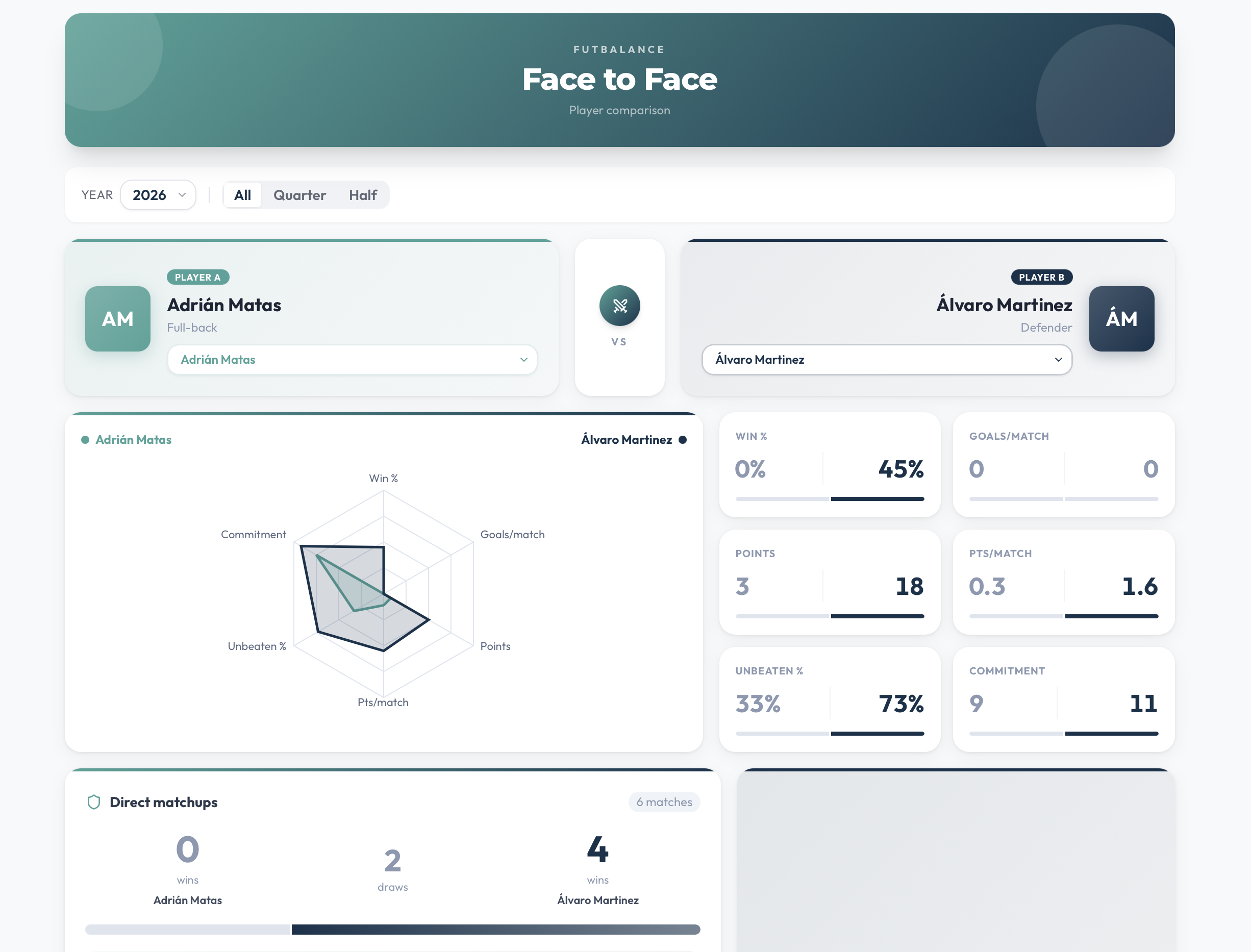Click the 0% win value
This screenshot has width=1251, height=952.
[x=750, y=469]
